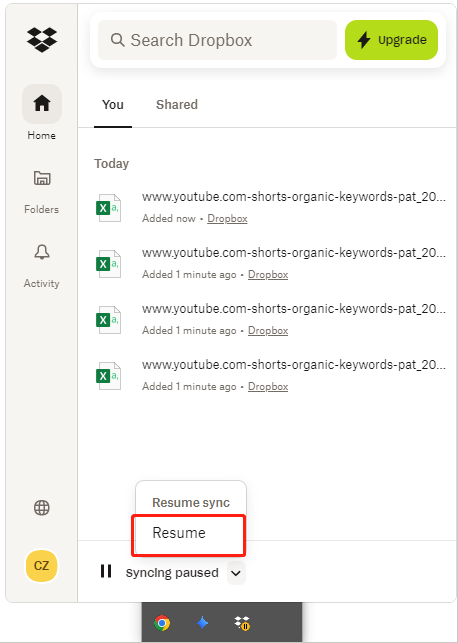Screen dimensions: 458x643
Task: Click the Dropbox paused tray icon
Action: (242, 623)
